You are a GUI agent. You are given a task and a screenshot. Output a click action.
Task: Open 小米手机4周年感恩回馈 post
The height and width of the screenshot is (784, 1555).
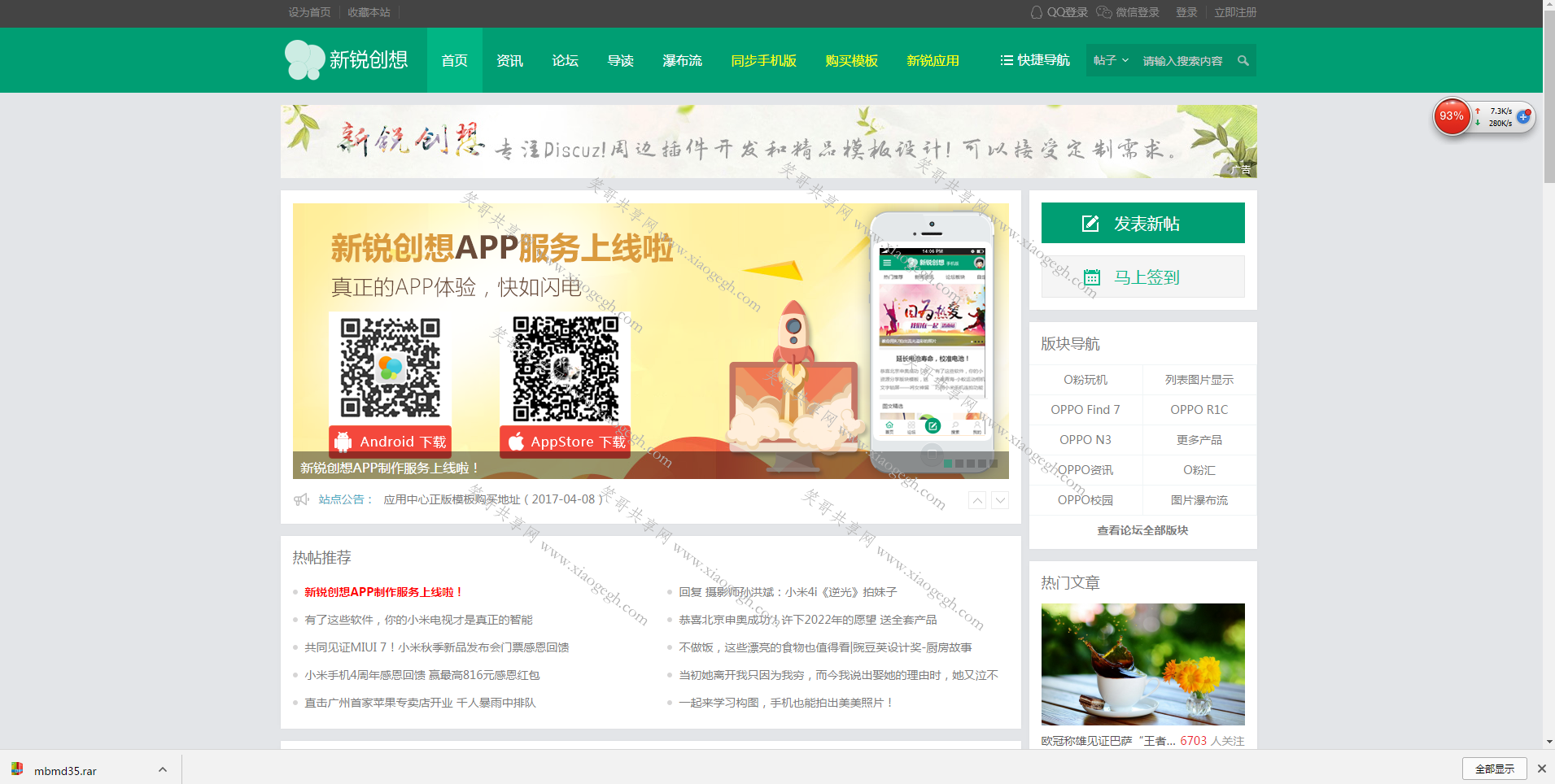click(x=422, y=675)
